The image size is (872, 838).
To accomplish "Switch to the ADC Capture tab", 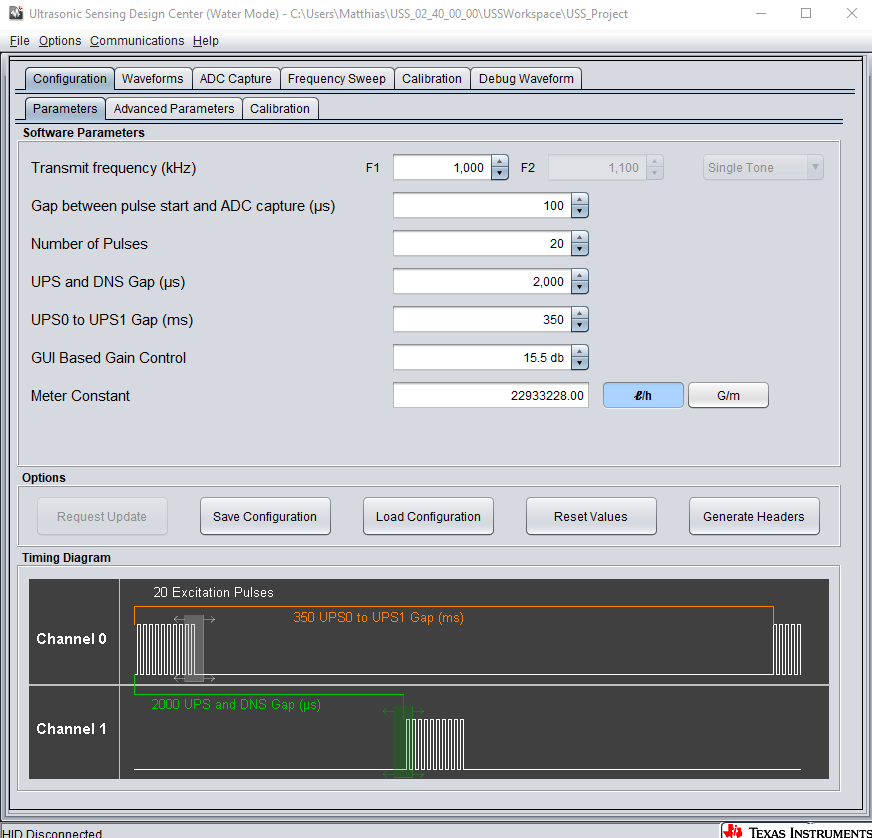I will pos(236,78).
